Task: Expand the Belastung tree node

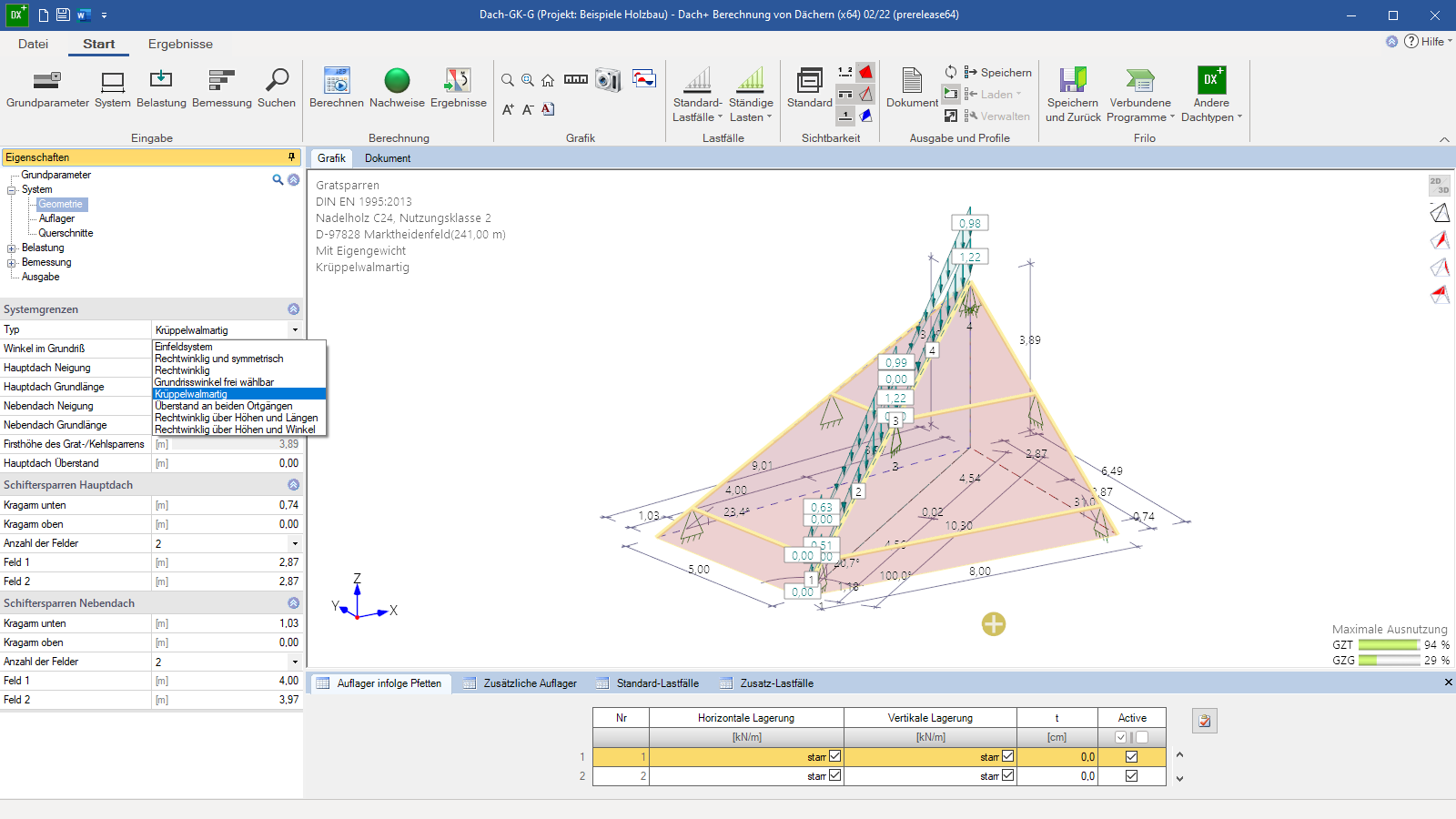Action: (12, 248)
